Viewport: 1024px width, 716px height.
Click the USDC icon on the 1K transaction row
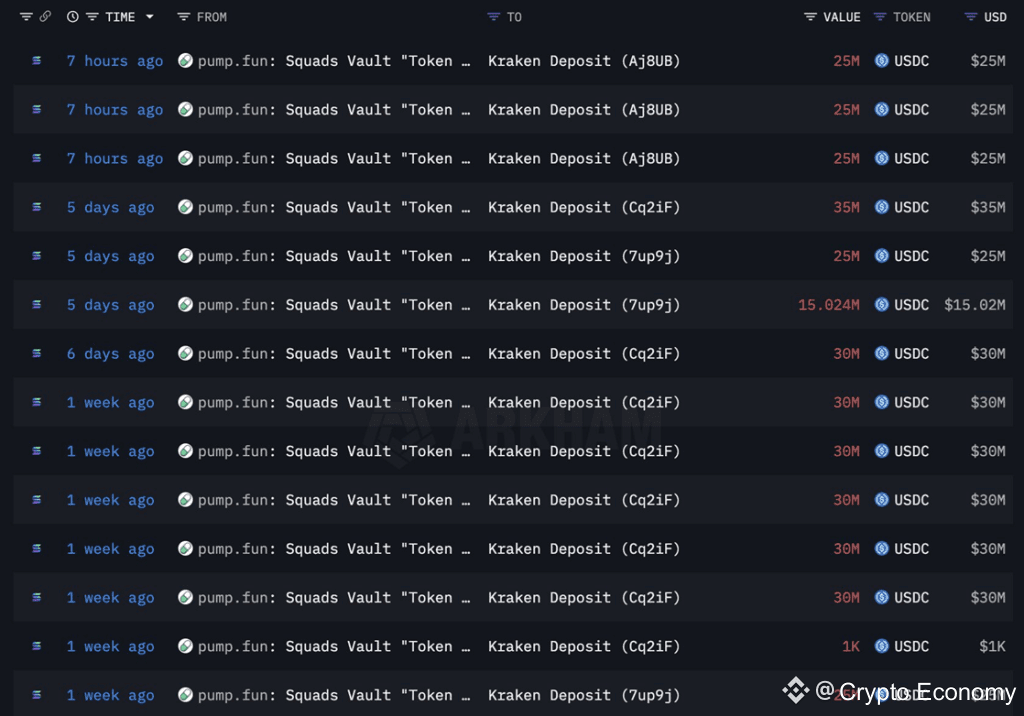[x=880, y=646]
